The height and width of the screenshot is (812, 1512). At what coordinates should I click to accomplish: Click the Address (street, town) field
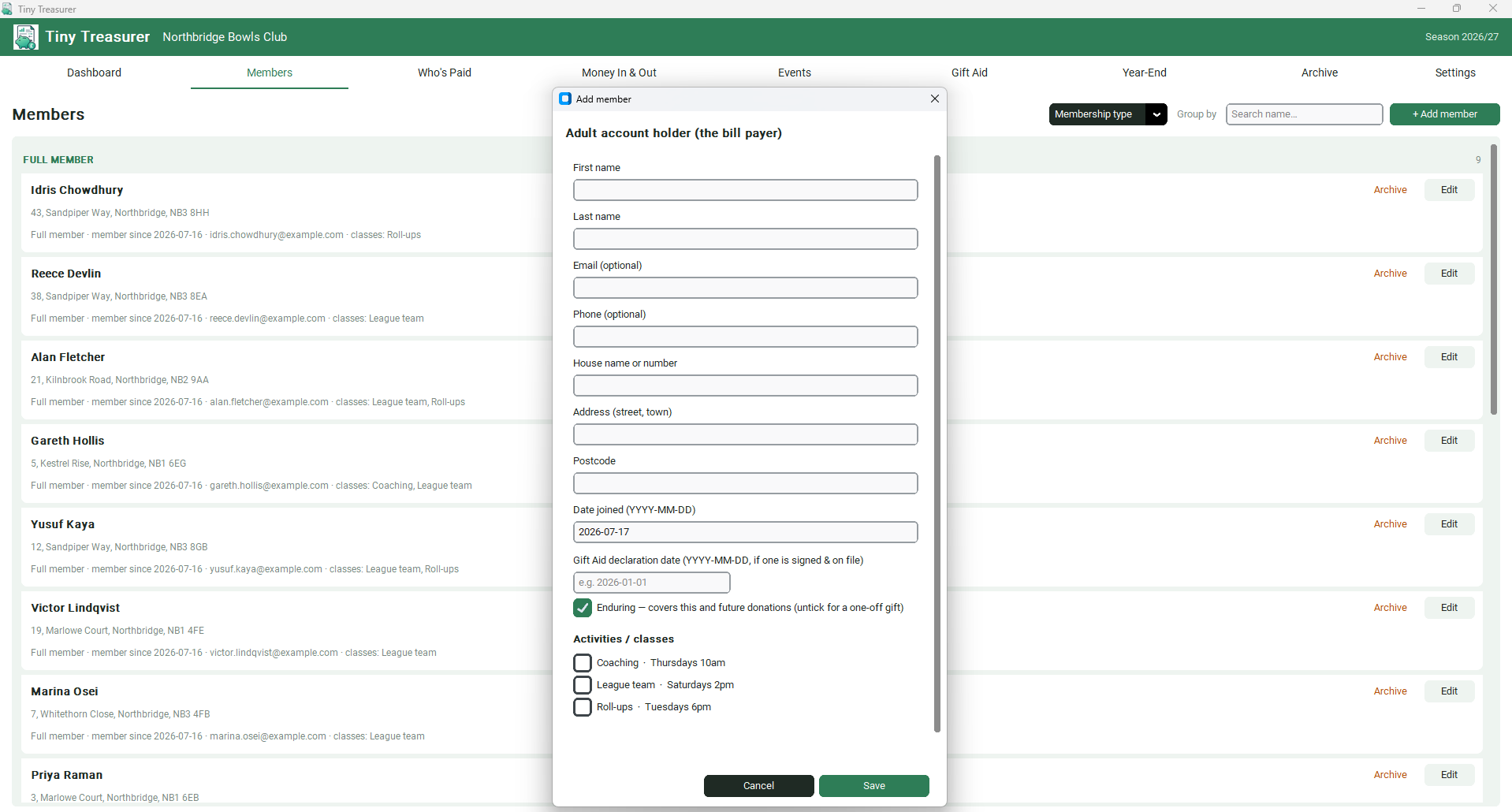pos(746,434)
